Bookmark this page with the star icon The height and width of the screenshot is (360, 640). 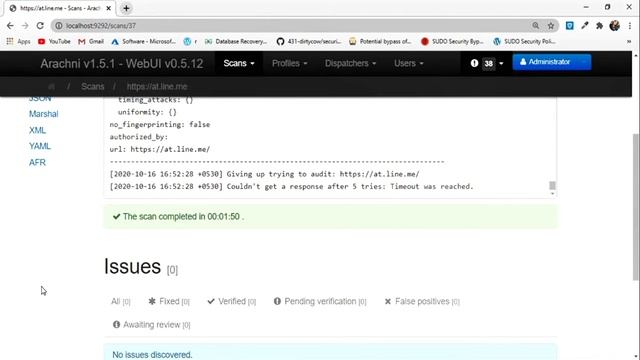pyautogui.click(x=551, y=26)
